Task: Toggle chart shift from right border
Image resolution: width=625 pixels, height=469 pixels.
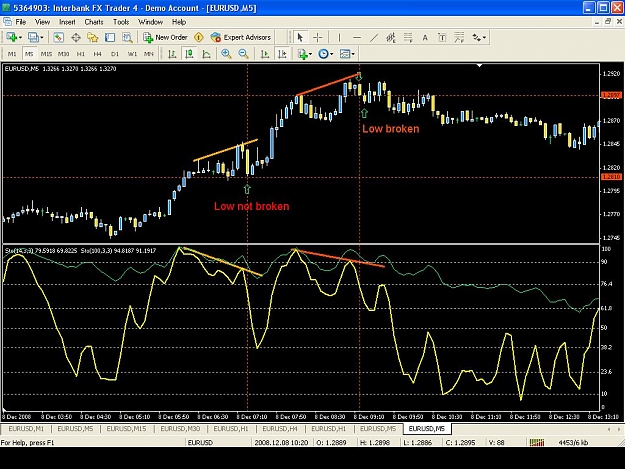Action: tap(282, 54)
